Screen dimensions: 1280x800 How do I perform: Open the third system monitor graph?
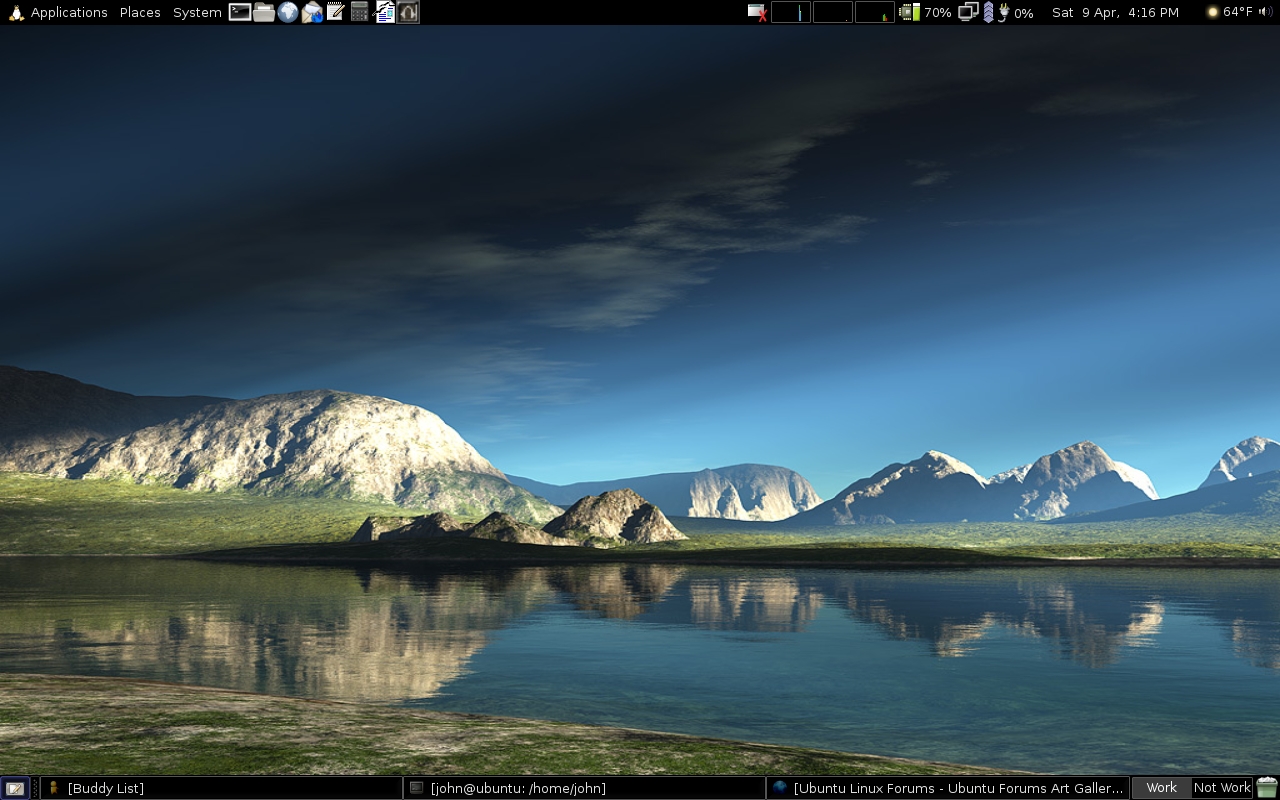[x=875, y=12]
